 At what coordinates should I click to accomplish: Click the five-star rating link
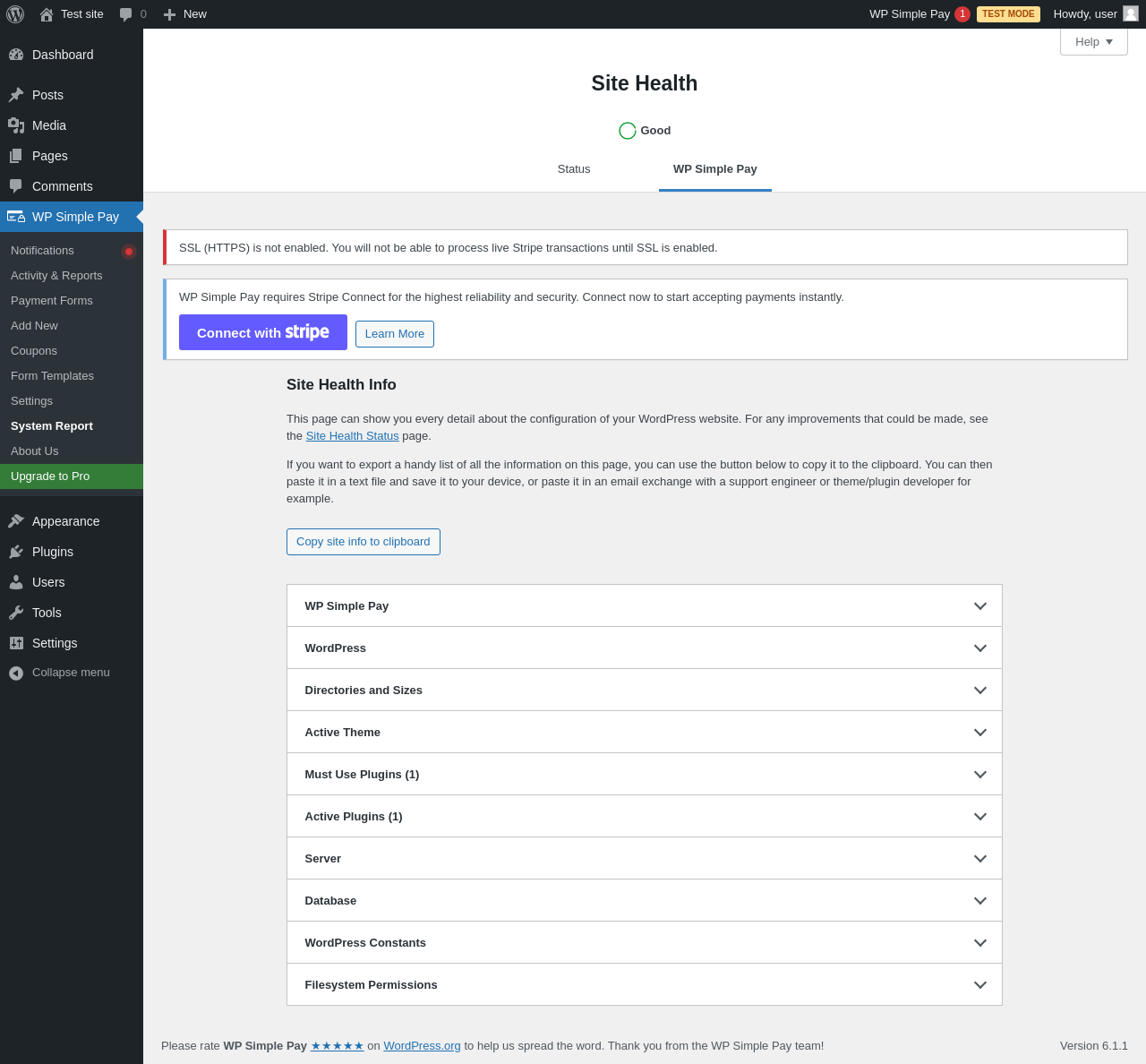(x=338, y=1046)
